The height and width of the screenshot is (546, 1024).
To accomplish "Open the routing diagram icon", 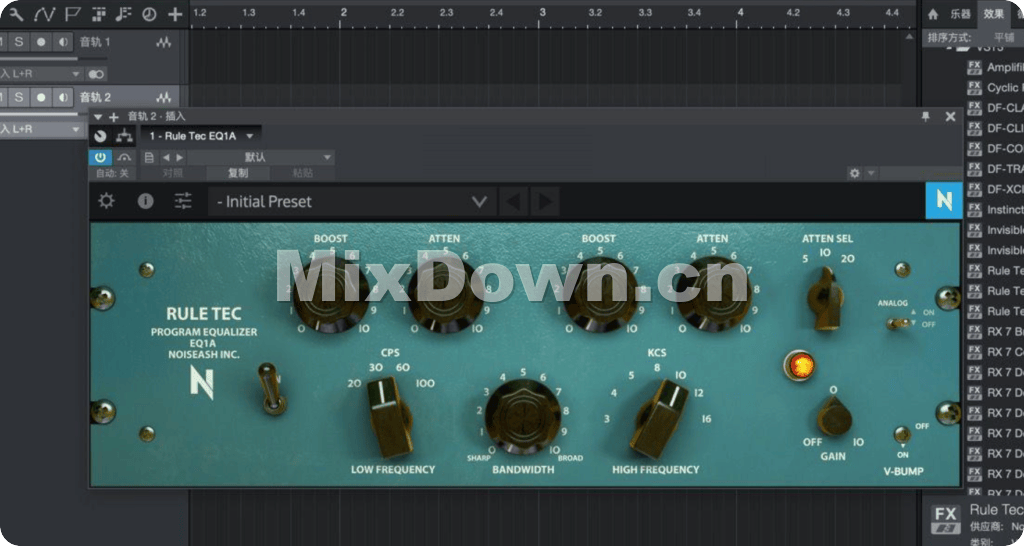I will pos(124,136).
